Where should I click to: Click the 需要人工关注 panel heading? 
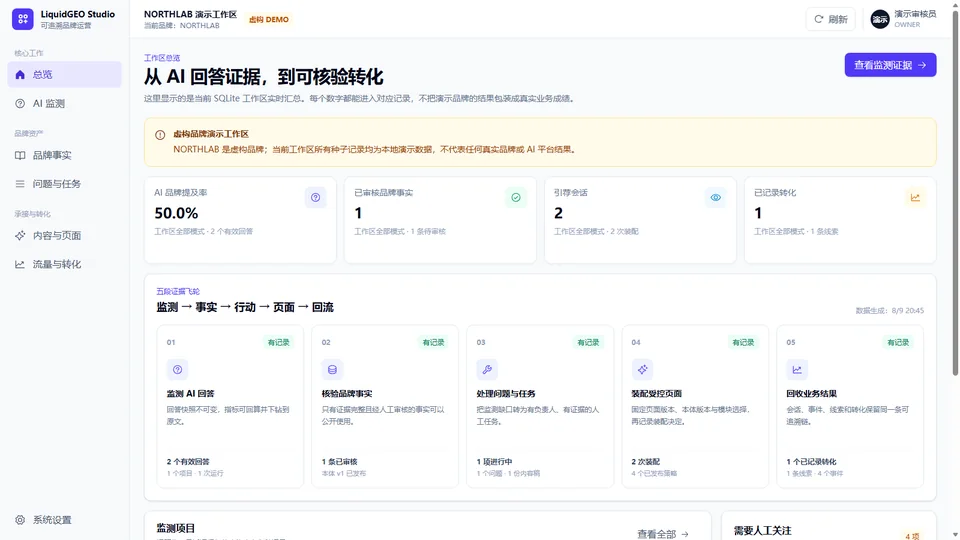tap(763, 531)
